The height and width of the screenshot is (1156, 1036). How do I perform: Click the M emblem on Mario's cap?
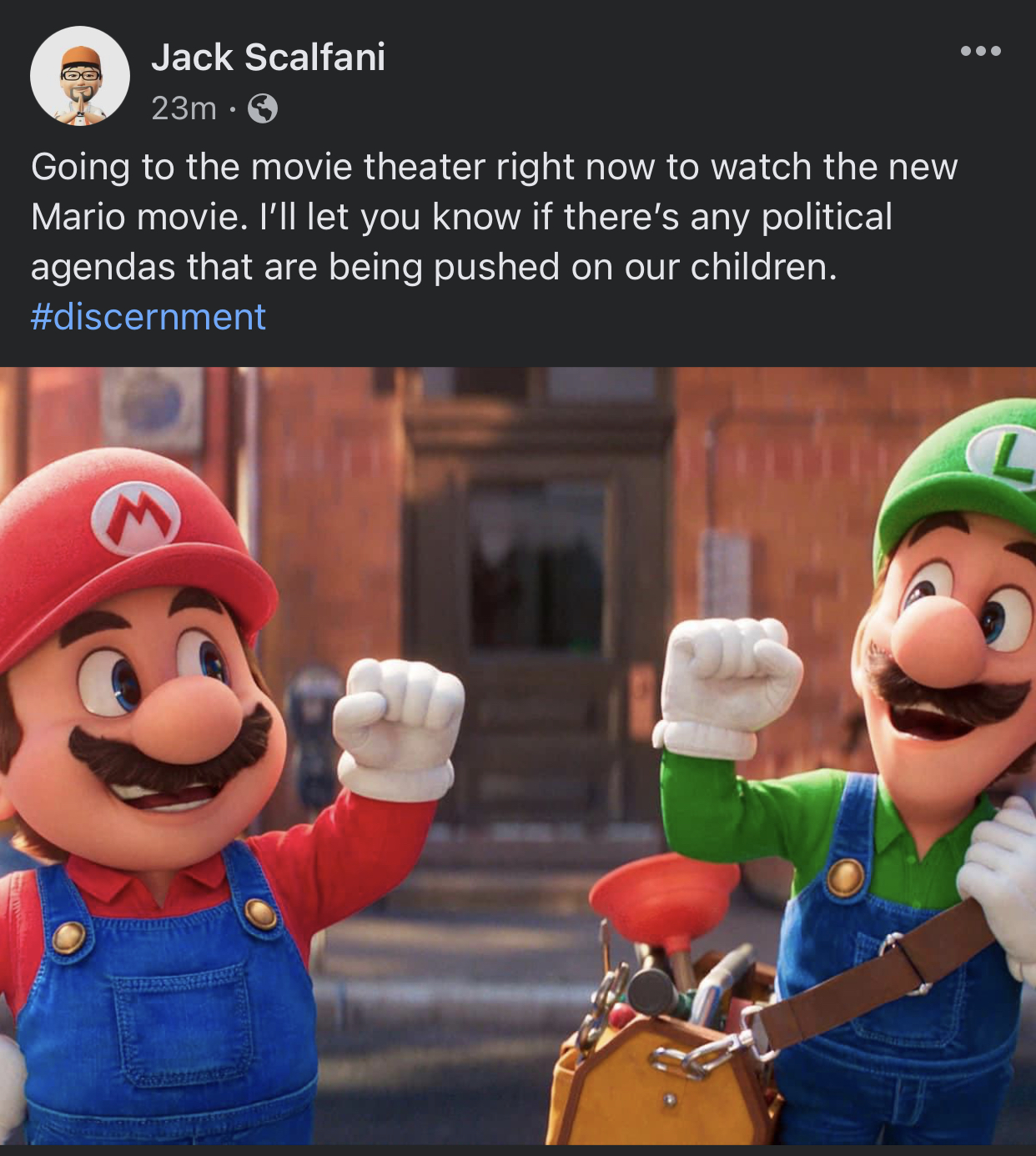[136, 519]
